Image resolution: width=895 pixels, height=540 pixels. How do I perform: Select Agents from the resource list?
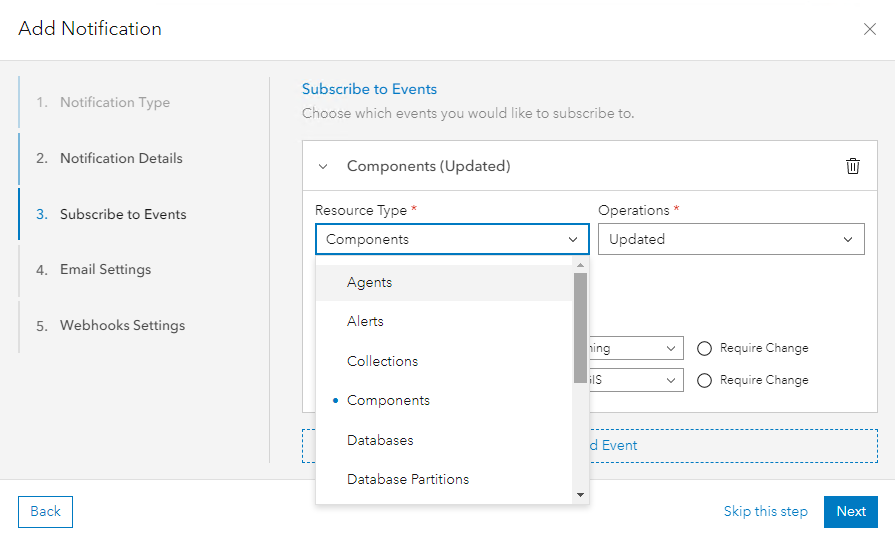click(370, 282)
